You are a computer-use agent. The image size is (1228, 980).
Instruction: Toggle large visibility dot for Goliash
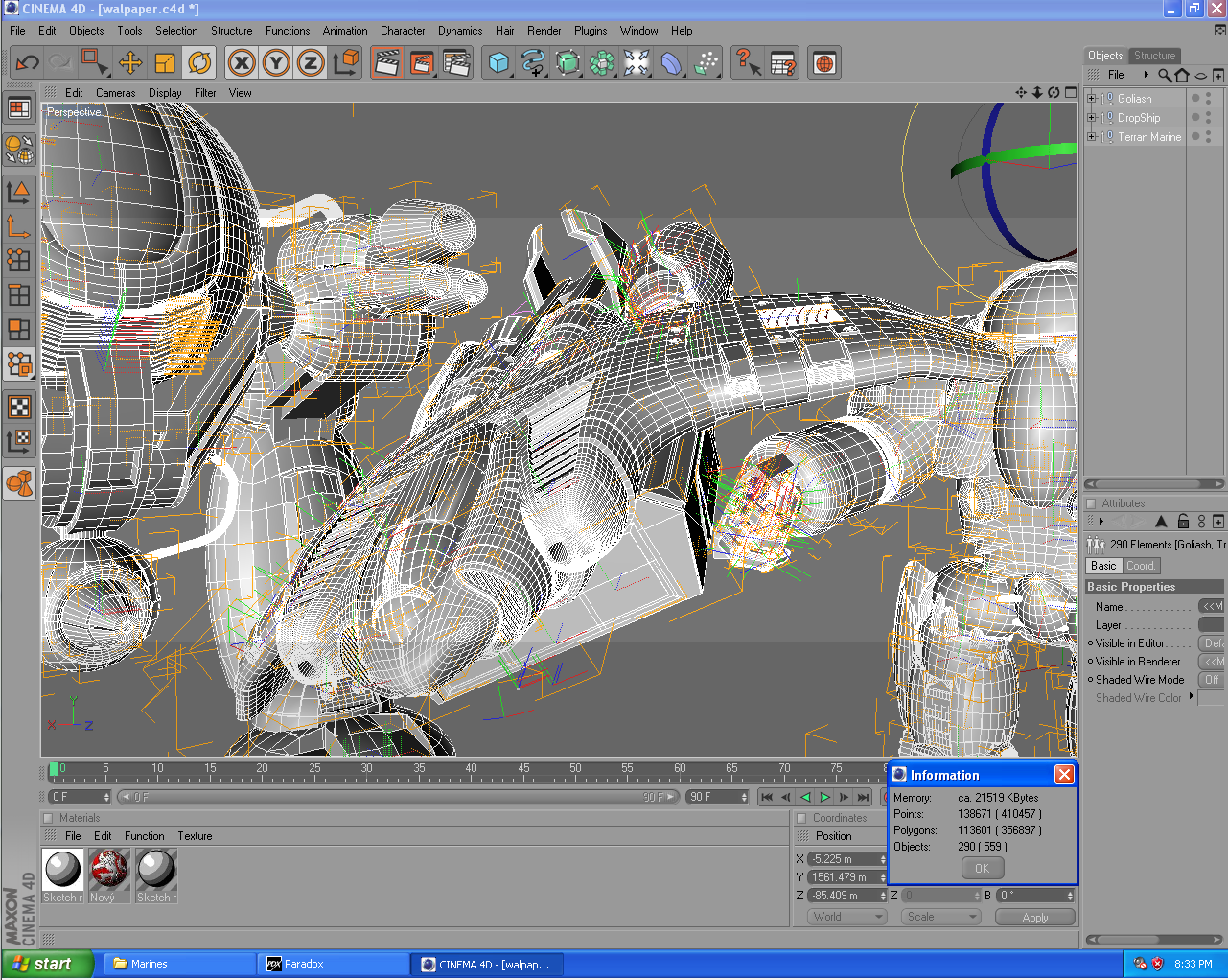point(1195,98)
